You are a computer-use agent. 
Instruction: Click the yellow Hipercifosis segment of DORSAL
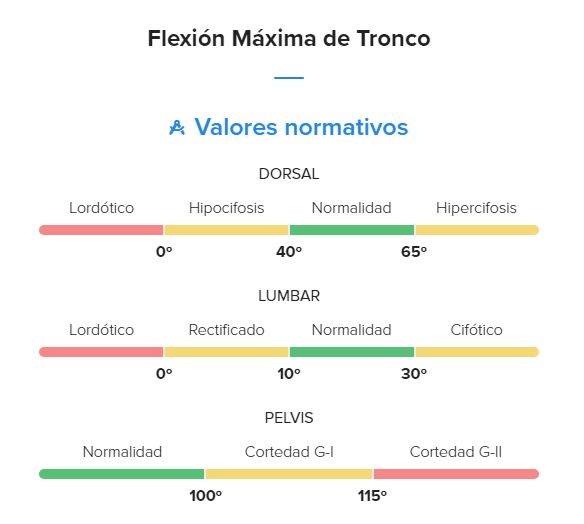click(x=477, y=230)
